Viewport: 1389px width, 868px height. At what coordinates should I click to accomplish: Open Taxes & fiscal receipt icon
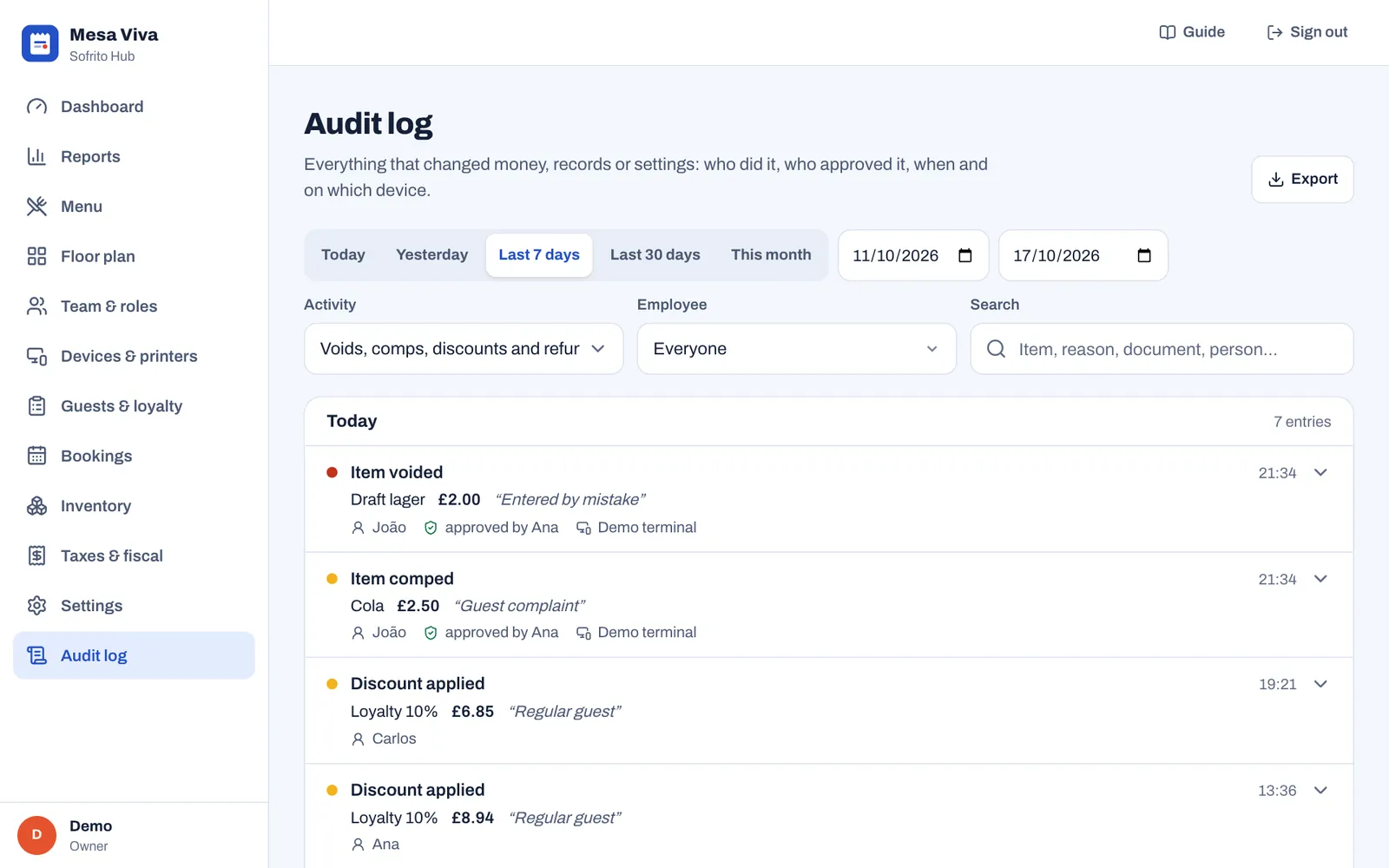tap(36, 556)
